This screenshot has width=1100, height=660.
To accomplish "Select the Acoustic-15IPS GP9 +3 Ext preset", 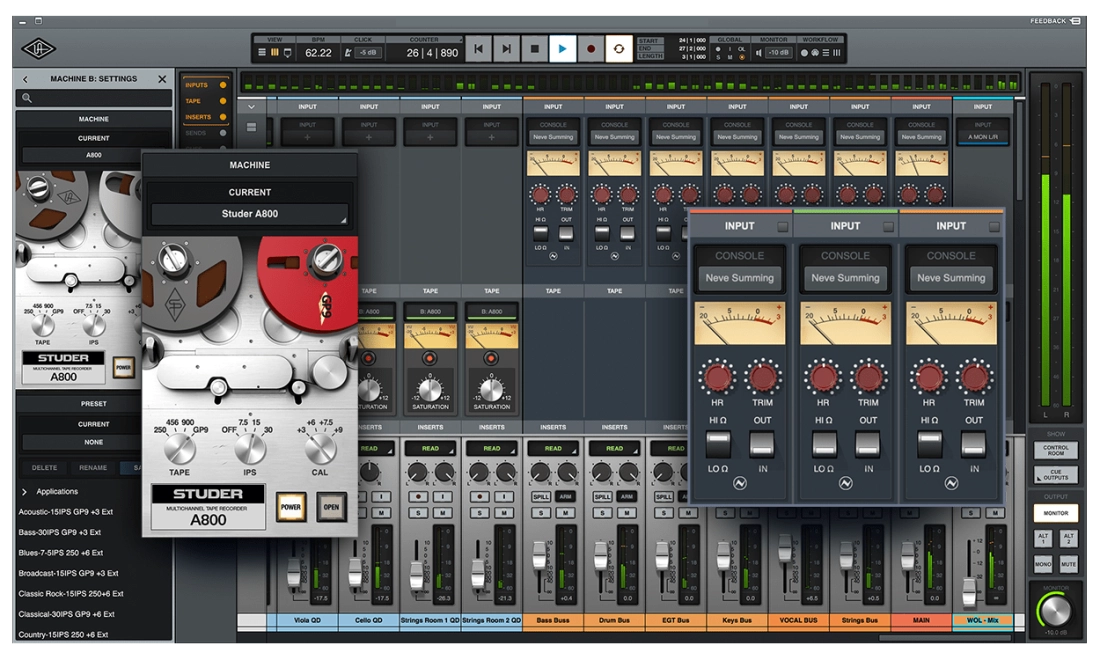I will 65,512.
